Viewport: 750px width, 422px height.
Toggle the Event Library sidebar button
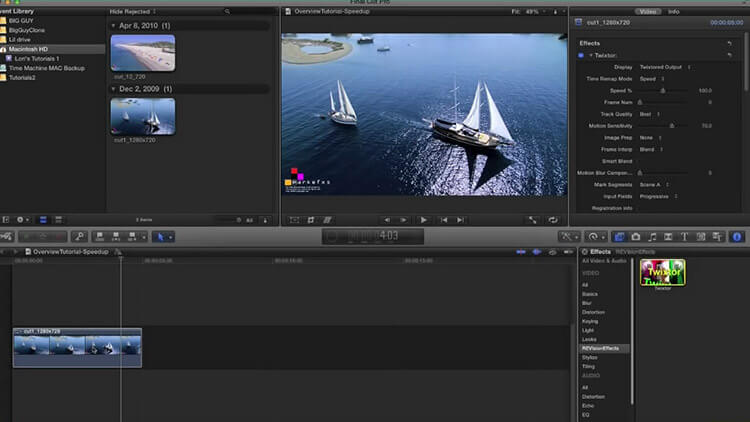pyautogui.click(x=5, y=220)
